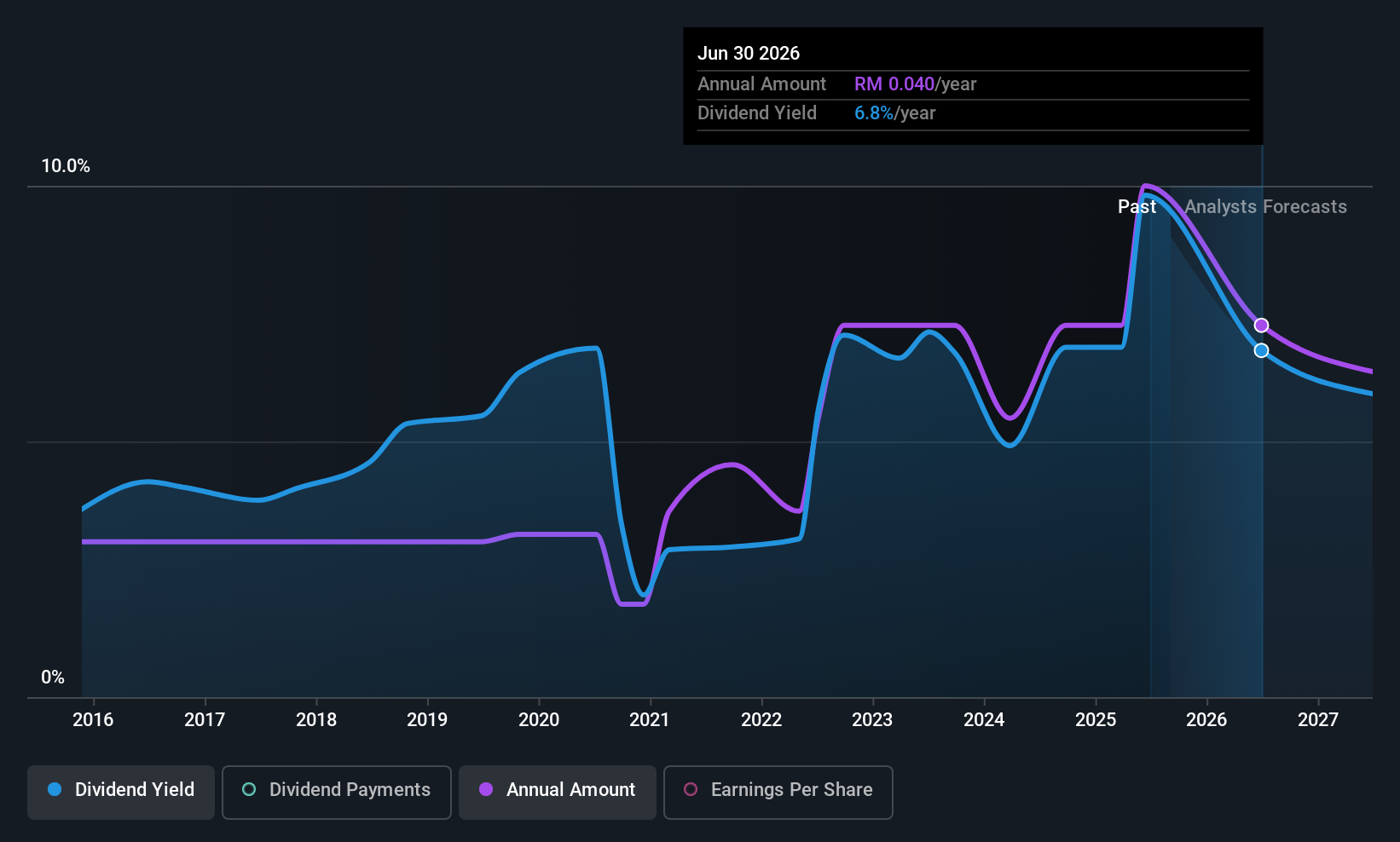Click the 2025 x-axis label

1096,720
